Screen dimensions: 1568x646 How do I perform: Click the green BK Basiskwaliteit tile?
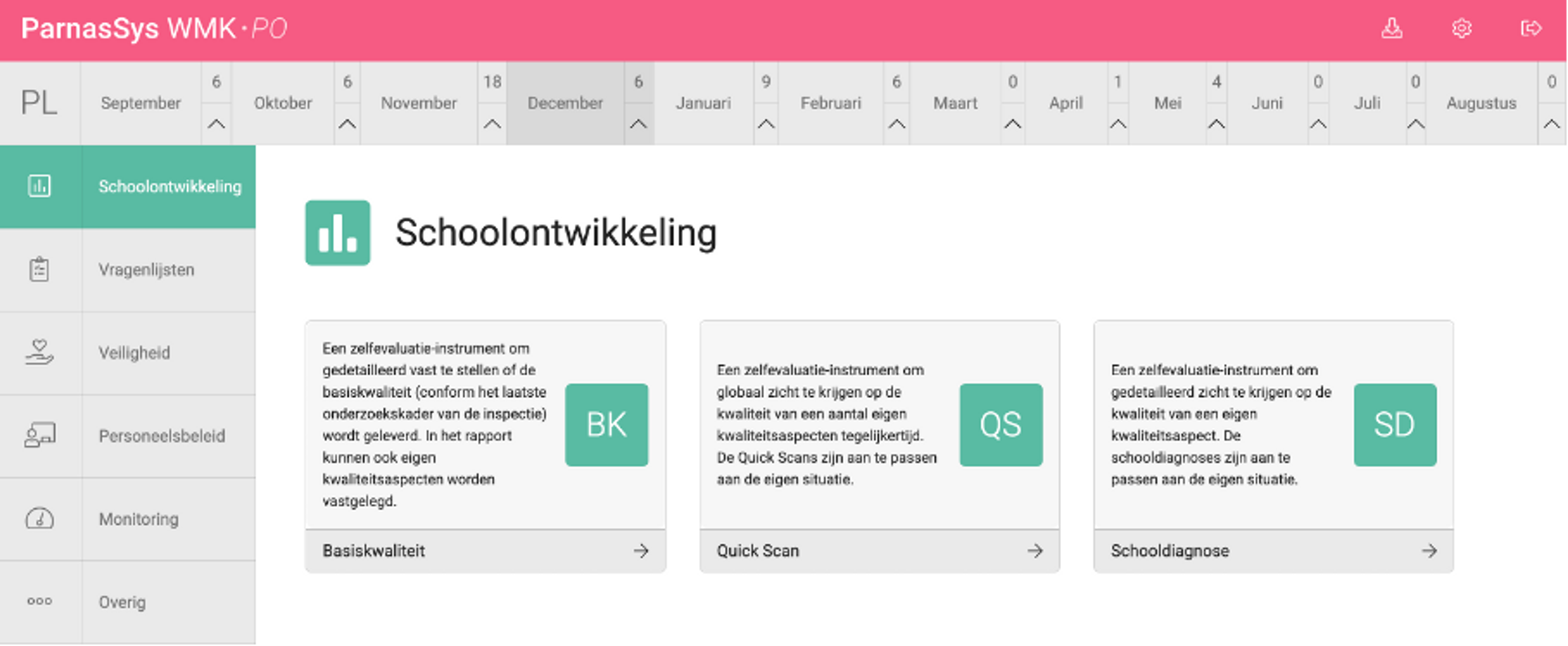coord(606,424)
